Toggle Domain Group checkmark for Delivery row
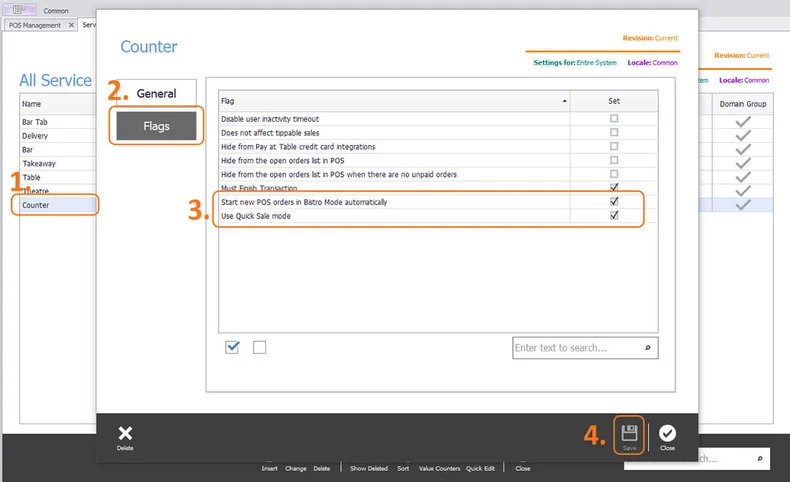 click(x=743, y=135)
